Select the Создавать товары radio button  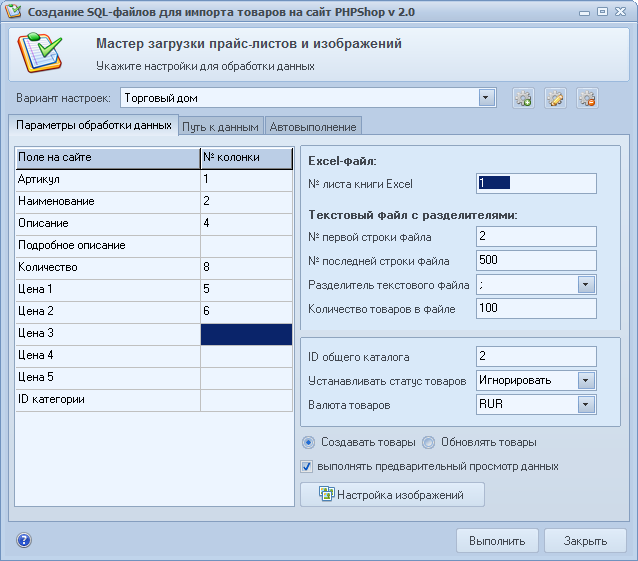click(x=308, y=442)
